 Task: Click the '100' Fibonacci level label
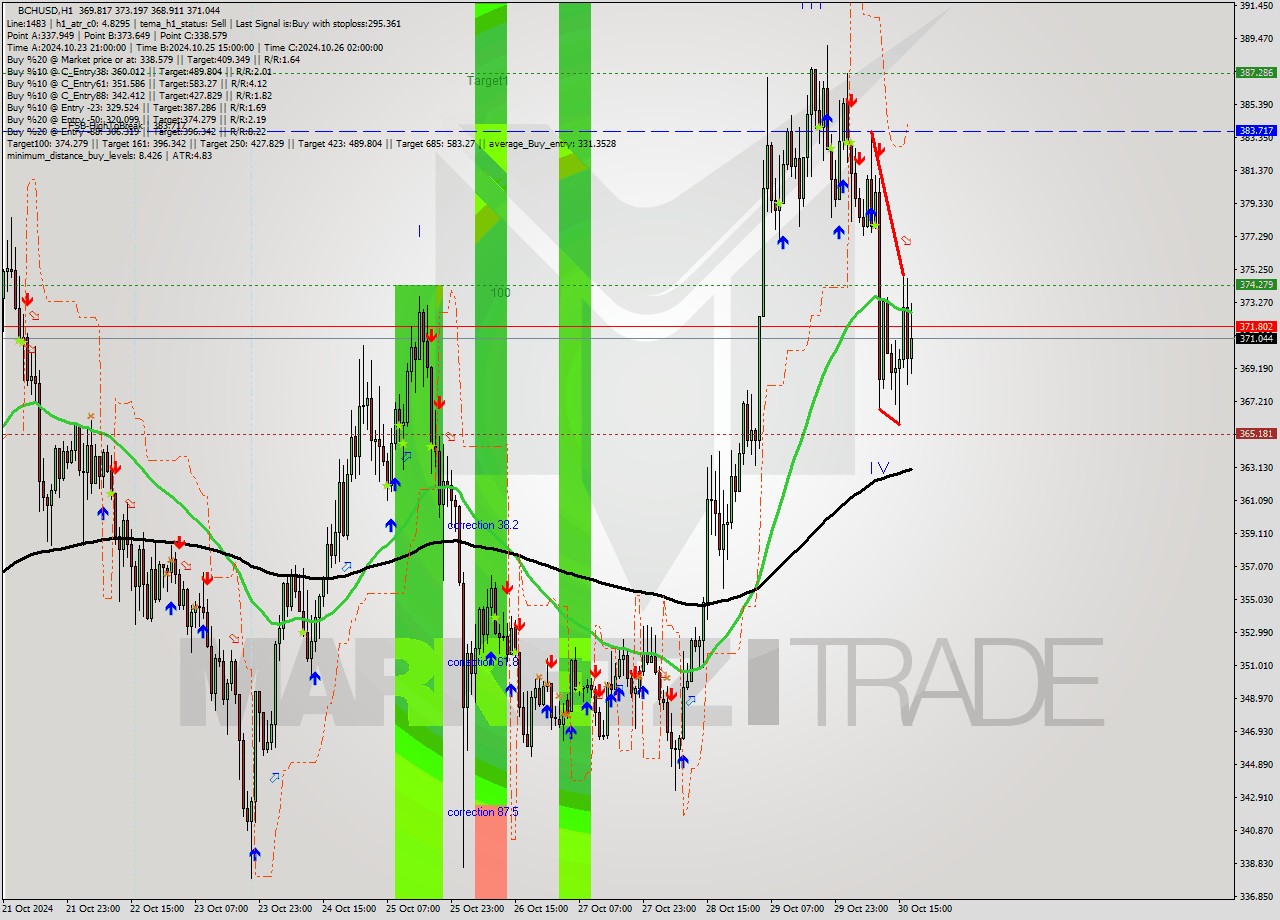click(501, 293)
